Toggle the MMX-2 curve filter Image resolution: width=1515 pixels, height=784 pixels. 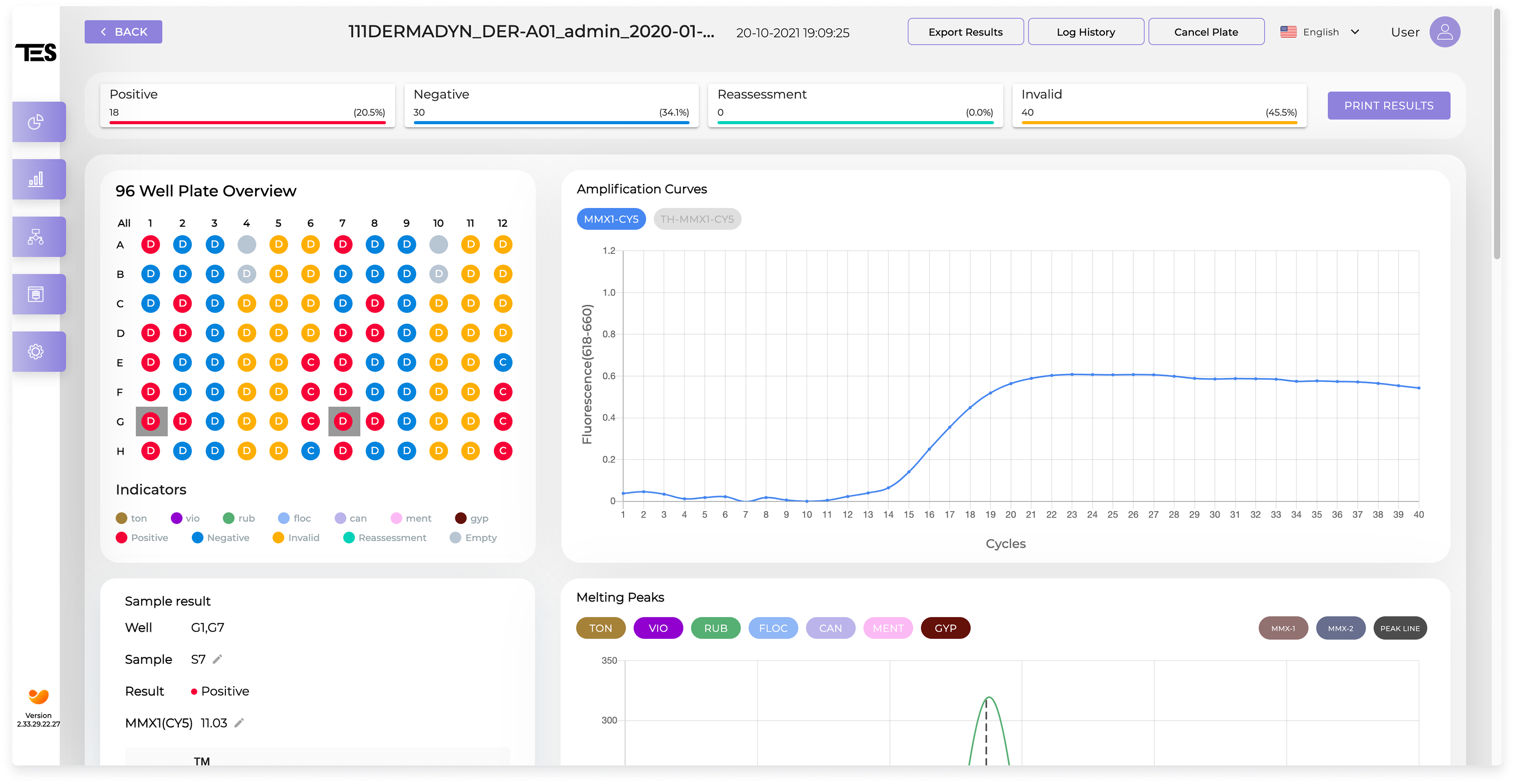[x=1340, y=628]
